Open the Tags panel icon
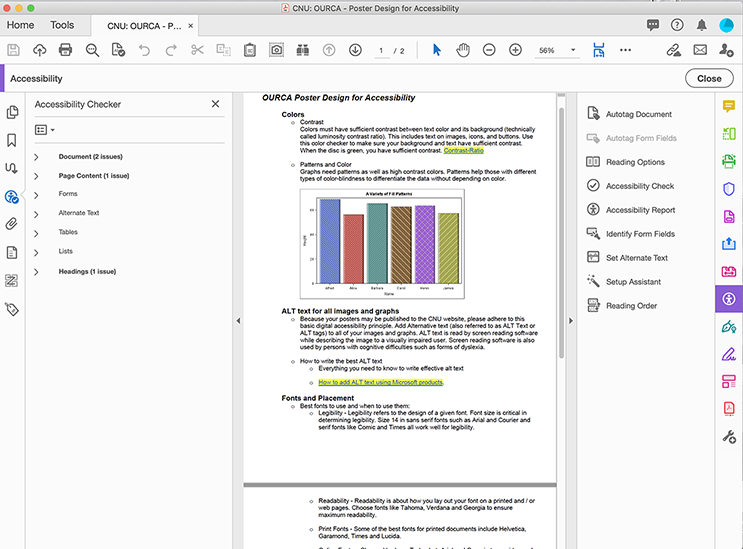743x549 pixels. (12, 309)
